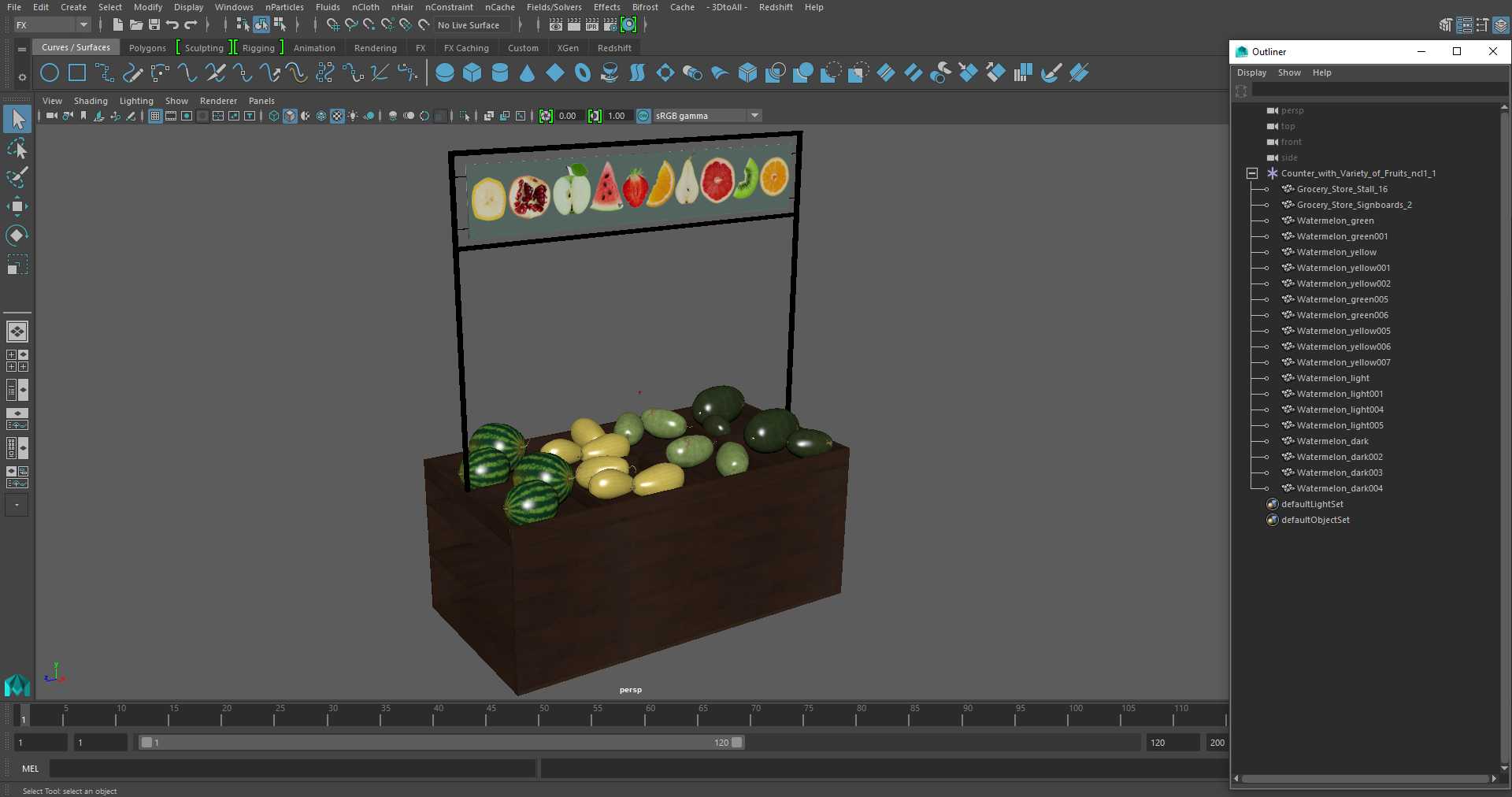
Task: Open the viewport Panels menu
Action: pos(261,101)
